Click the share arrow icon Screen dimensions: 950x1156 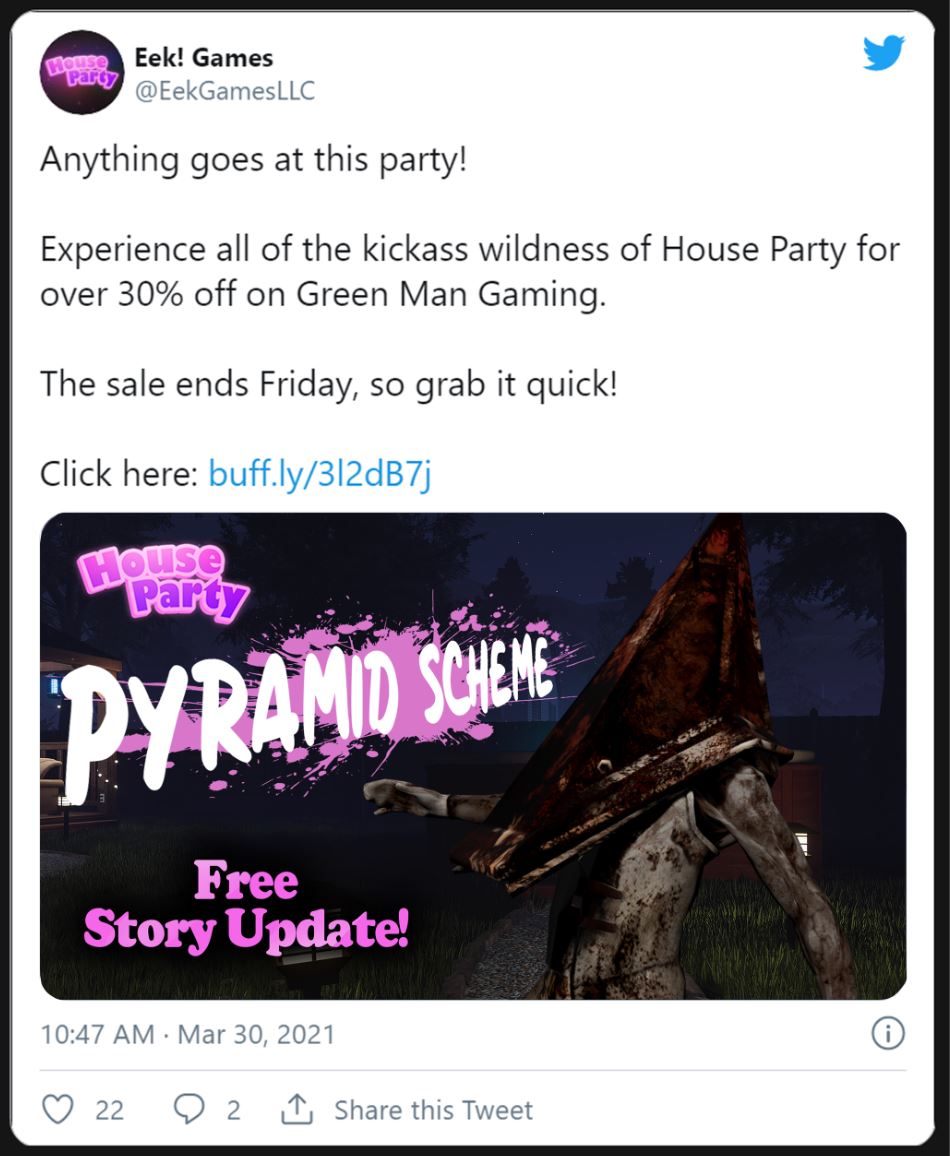[297, 1109]
